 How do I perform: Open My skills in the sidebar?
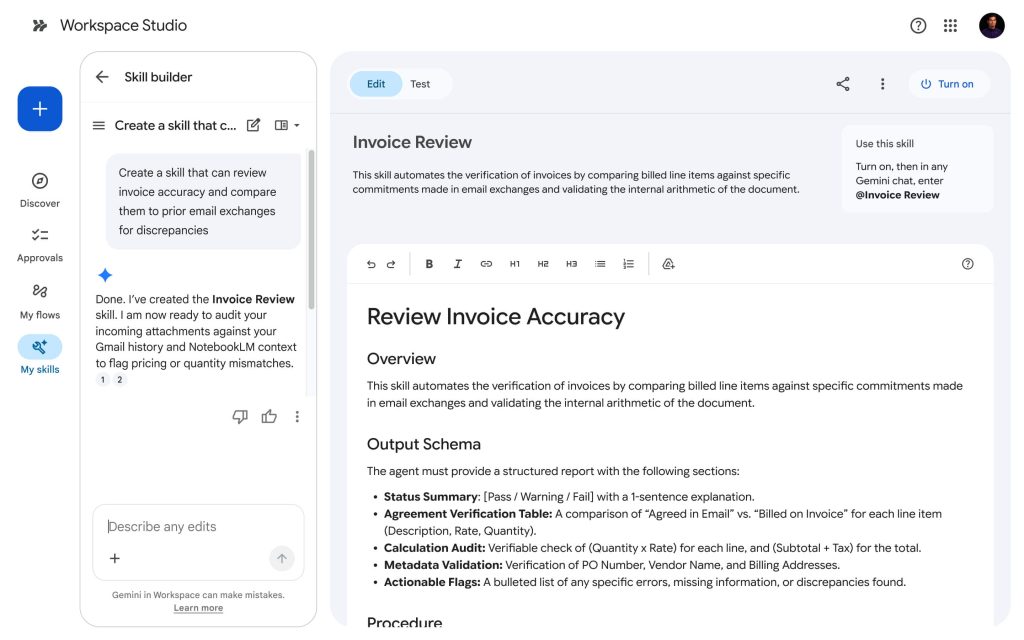(39, 353)
